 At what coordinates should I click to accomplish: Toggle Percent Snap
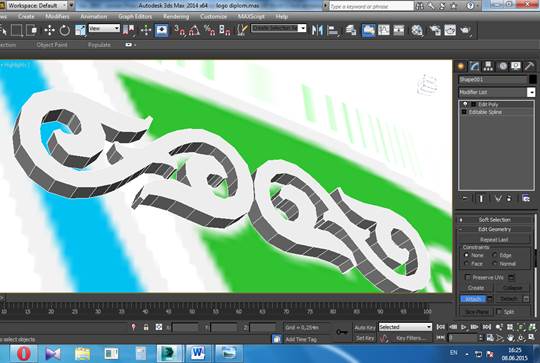209,30
